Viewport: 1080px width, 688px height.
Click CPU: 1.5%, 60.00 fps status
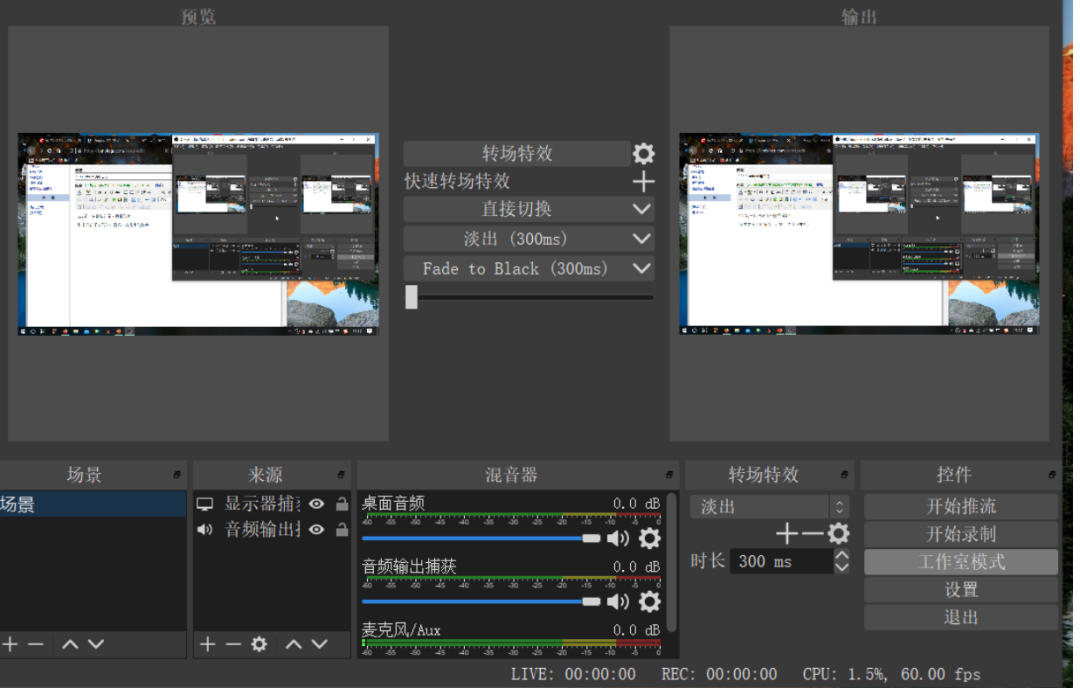[x=891, y=674]
